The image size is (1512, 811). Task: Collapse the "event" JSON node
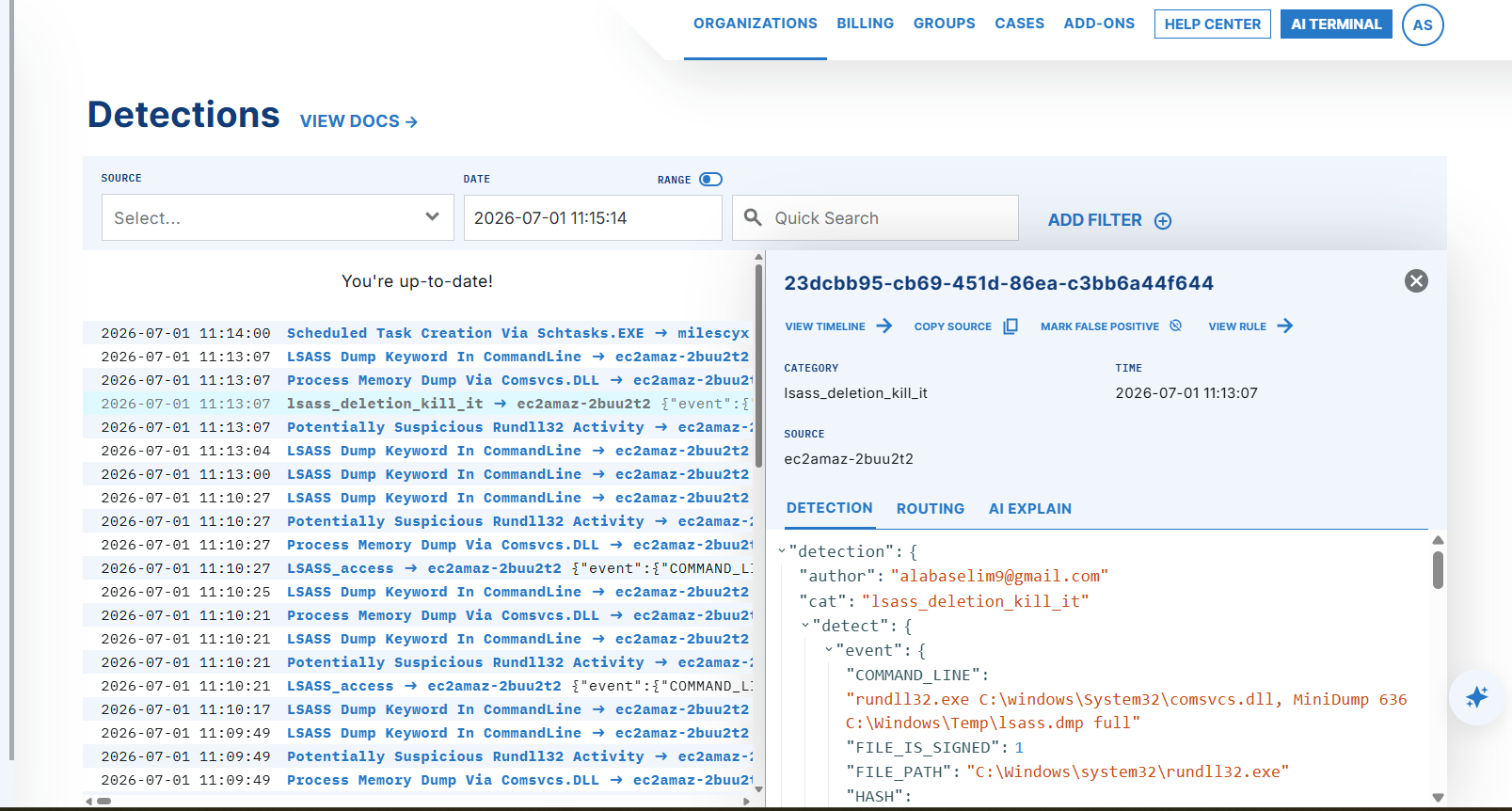pyautogui.click(x=829, y=649)
